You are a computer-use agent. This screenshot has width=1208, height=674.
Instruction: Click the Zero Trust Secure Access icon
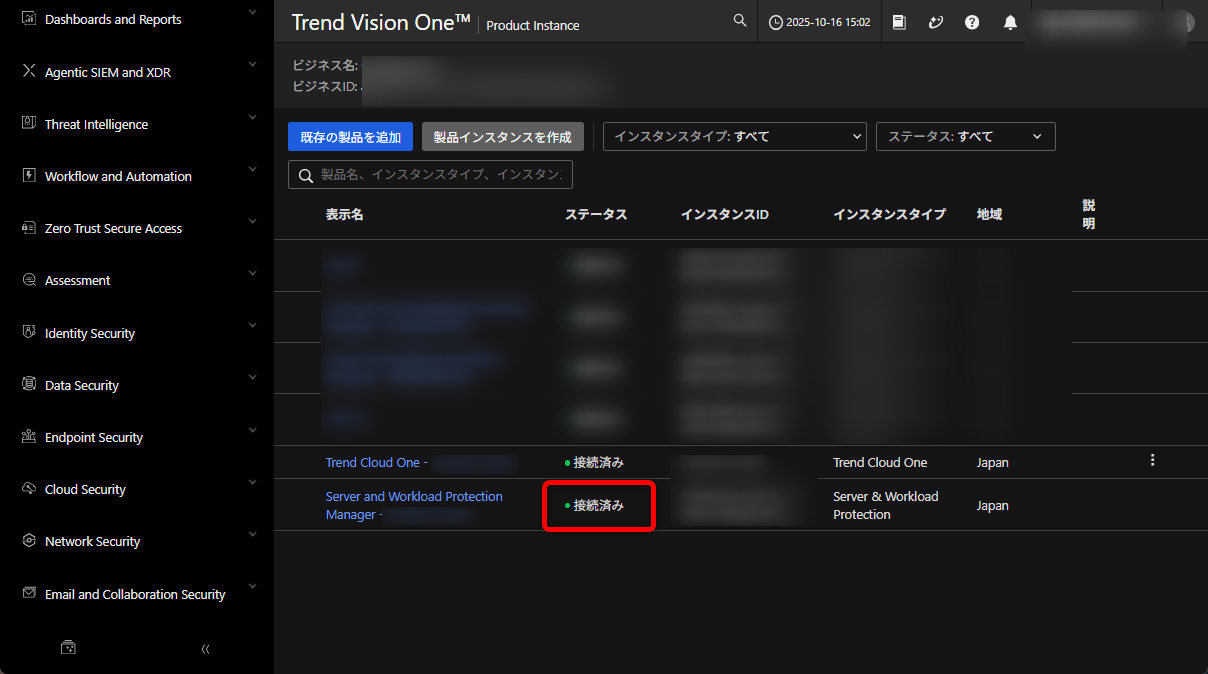[28, 228]
